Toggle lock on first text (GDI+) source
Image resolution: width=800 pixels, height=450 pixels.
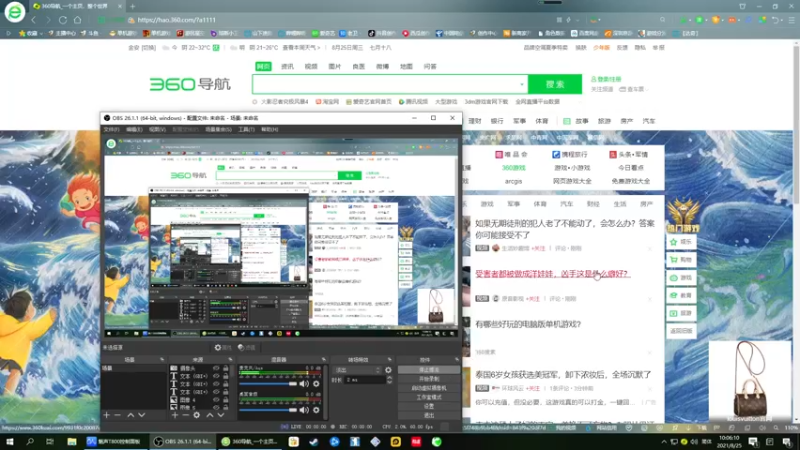pyautogui.click(x=226, y=376)
